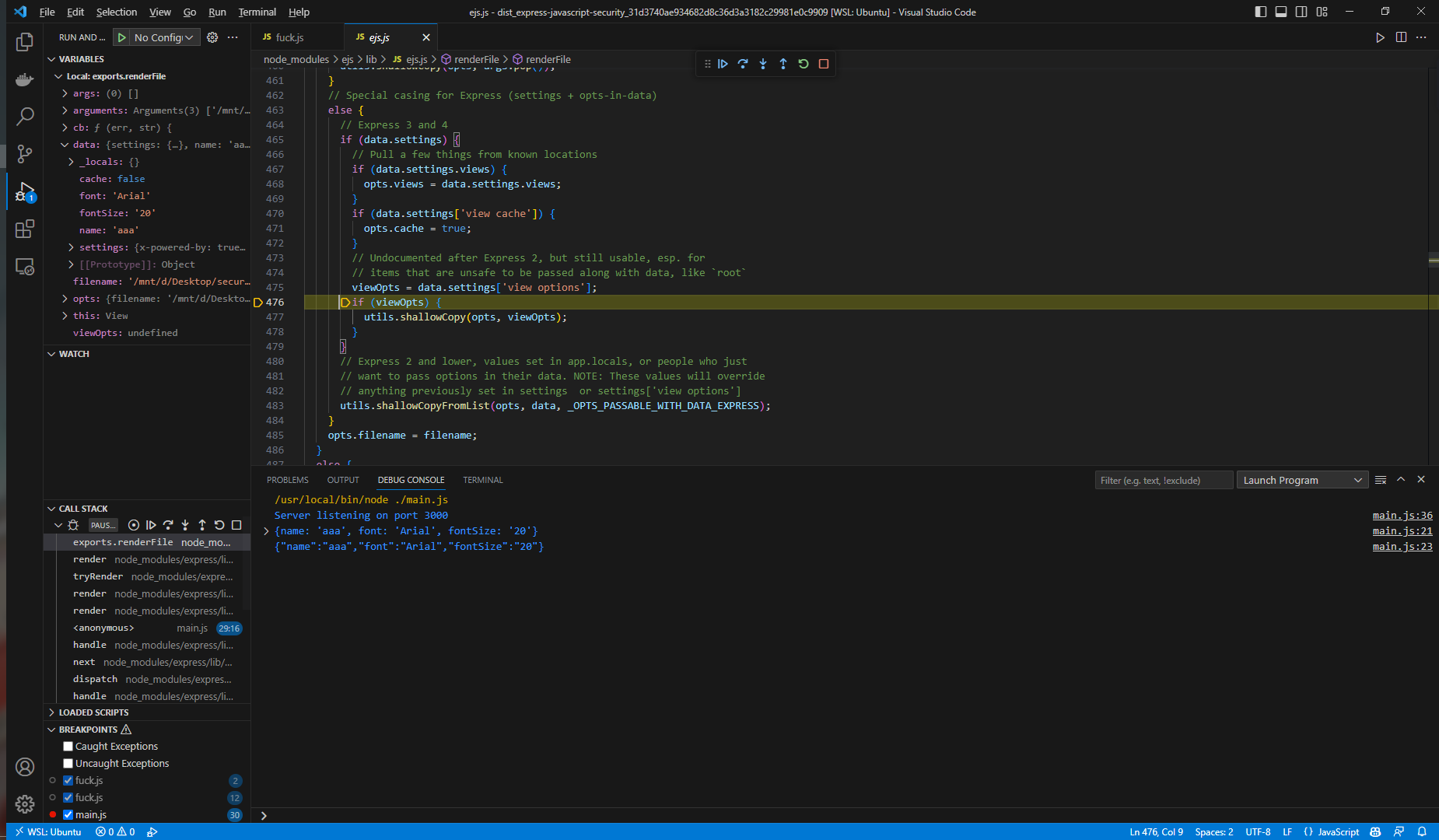Switch to the fuck.js editor tab

click(x=289, y=37)
